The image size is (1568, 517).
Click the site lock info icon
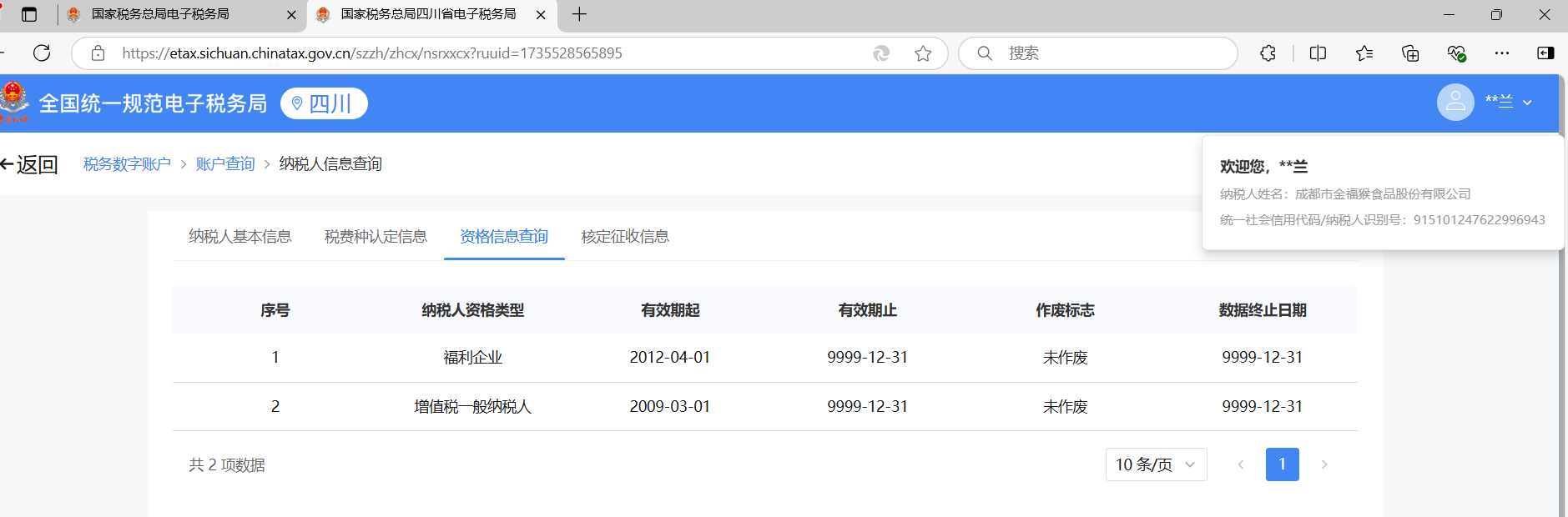98,53
